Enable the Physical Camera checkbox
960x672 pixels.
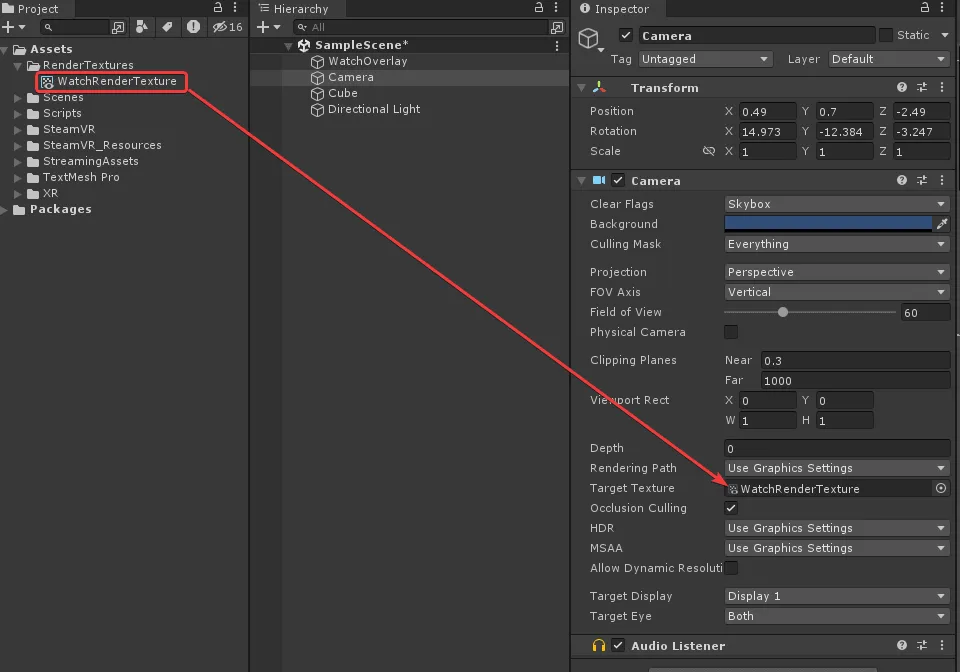coord(731,332)
